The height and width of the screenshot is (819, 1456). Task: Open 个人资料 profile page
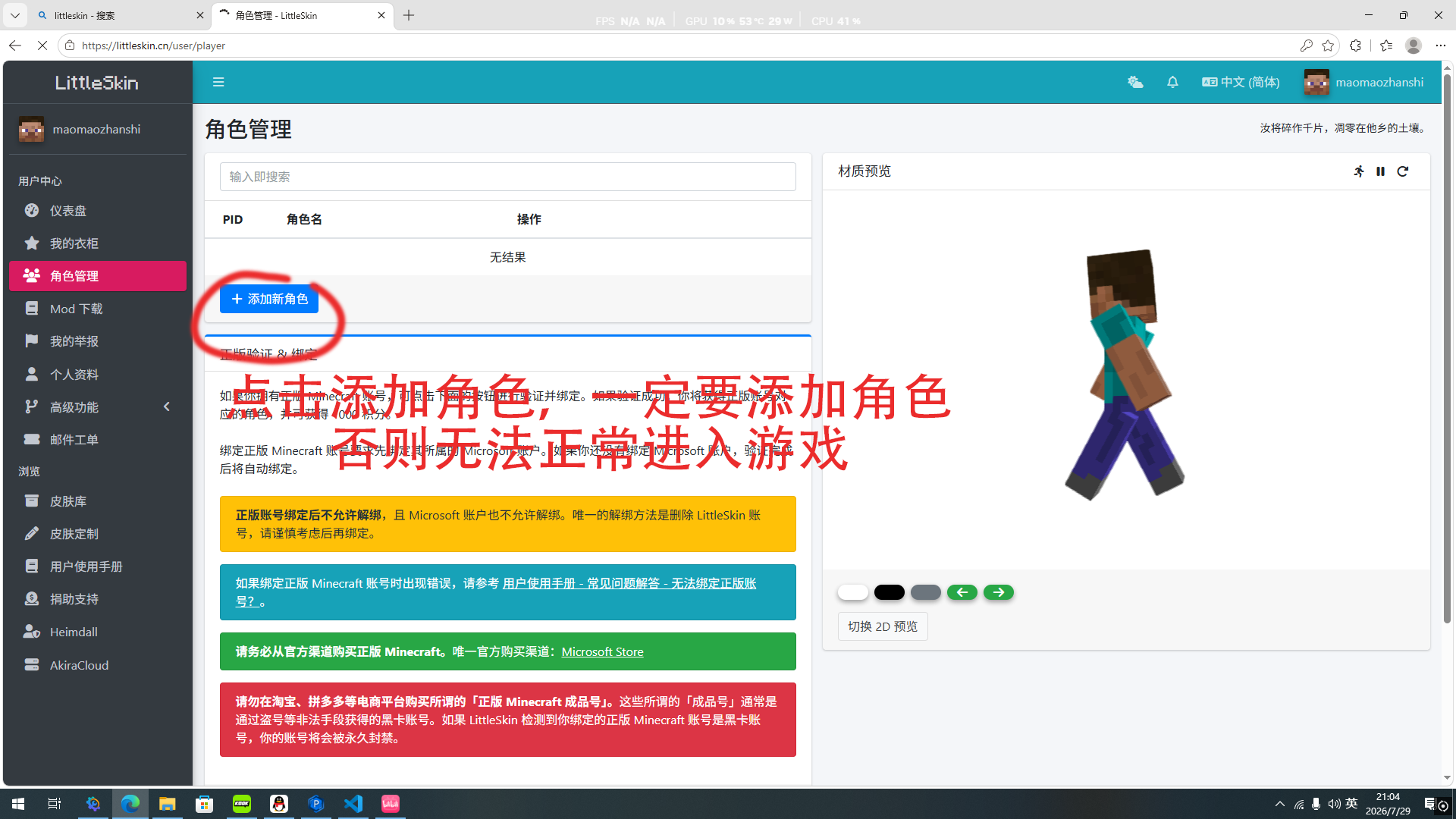98,375
